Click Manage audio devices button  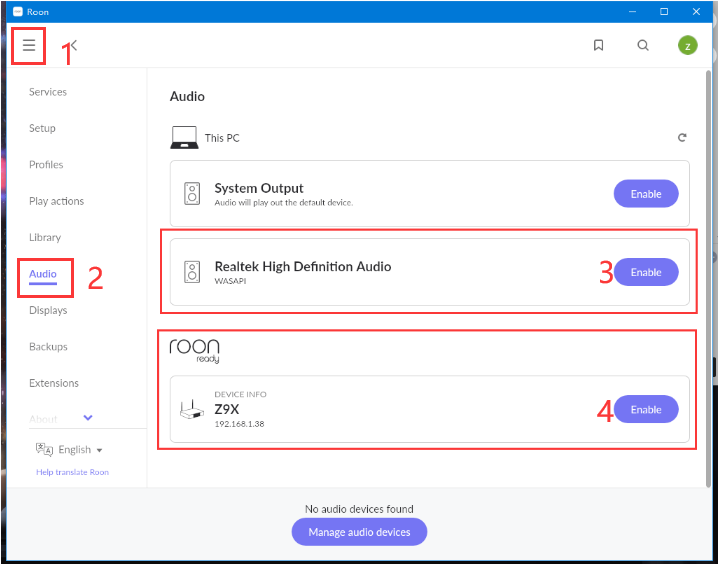click(359, 532)
